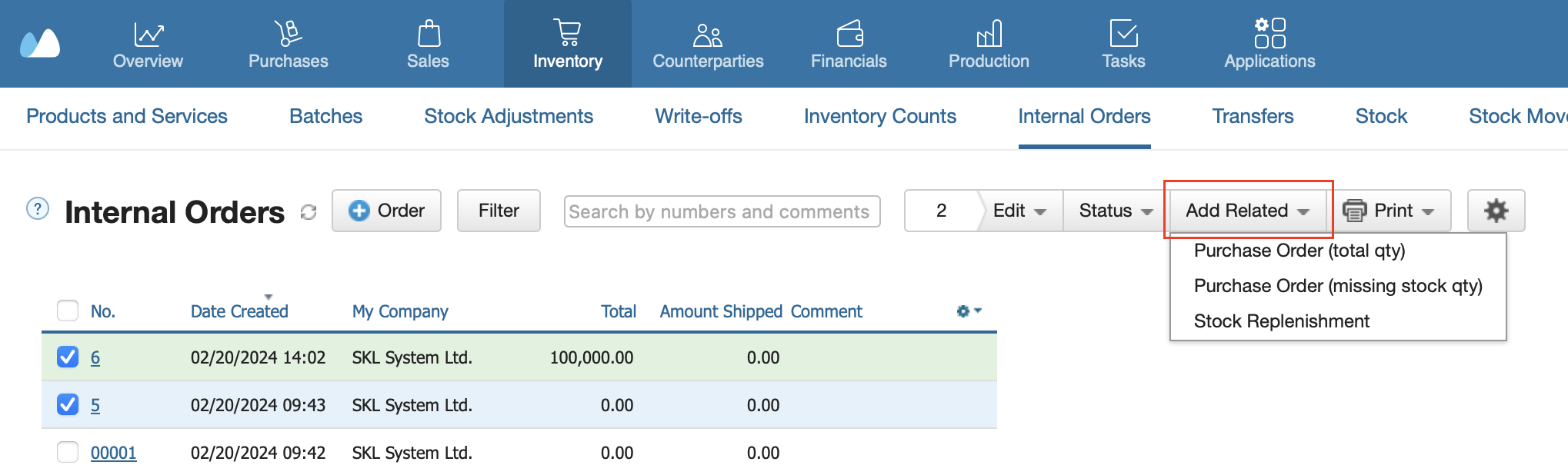The width and height of the screenshot is (1568, 475).
Task: Sort by Total column
Action: [619, 311]
